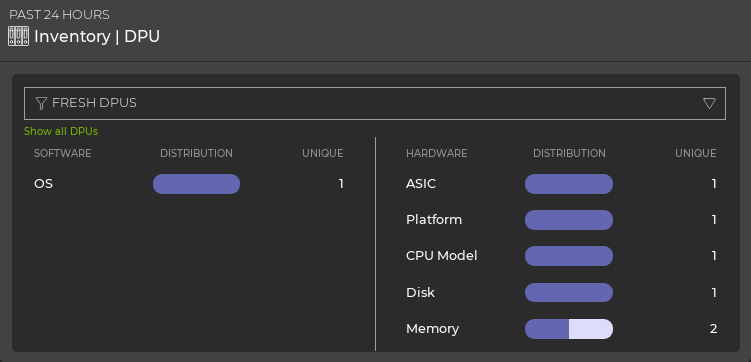Select the CPU Model distribution bar
Image resolution: width=751 pixels, height=362 pixels.
click(569, 256)
